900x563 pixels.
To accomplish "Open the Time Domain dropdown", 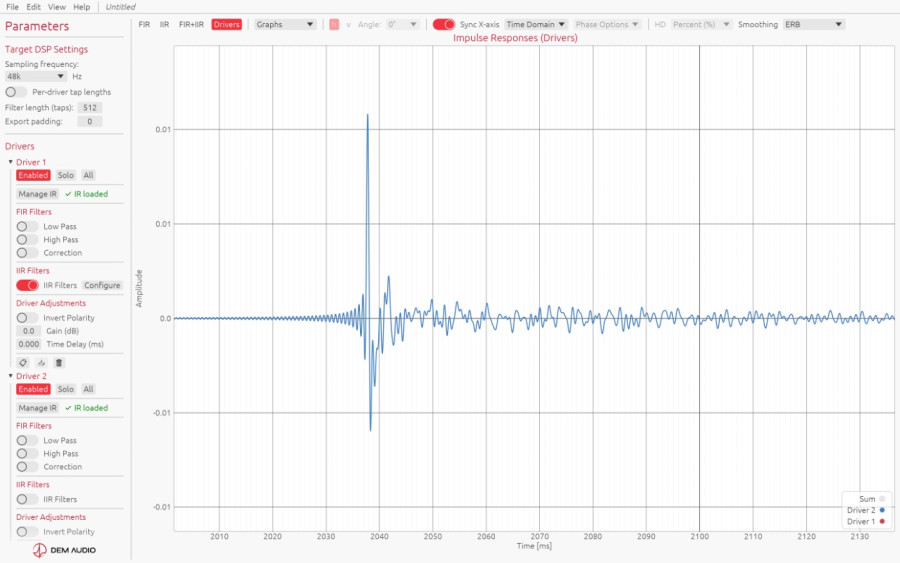I will pyautogui.click(x=536, y=24).
